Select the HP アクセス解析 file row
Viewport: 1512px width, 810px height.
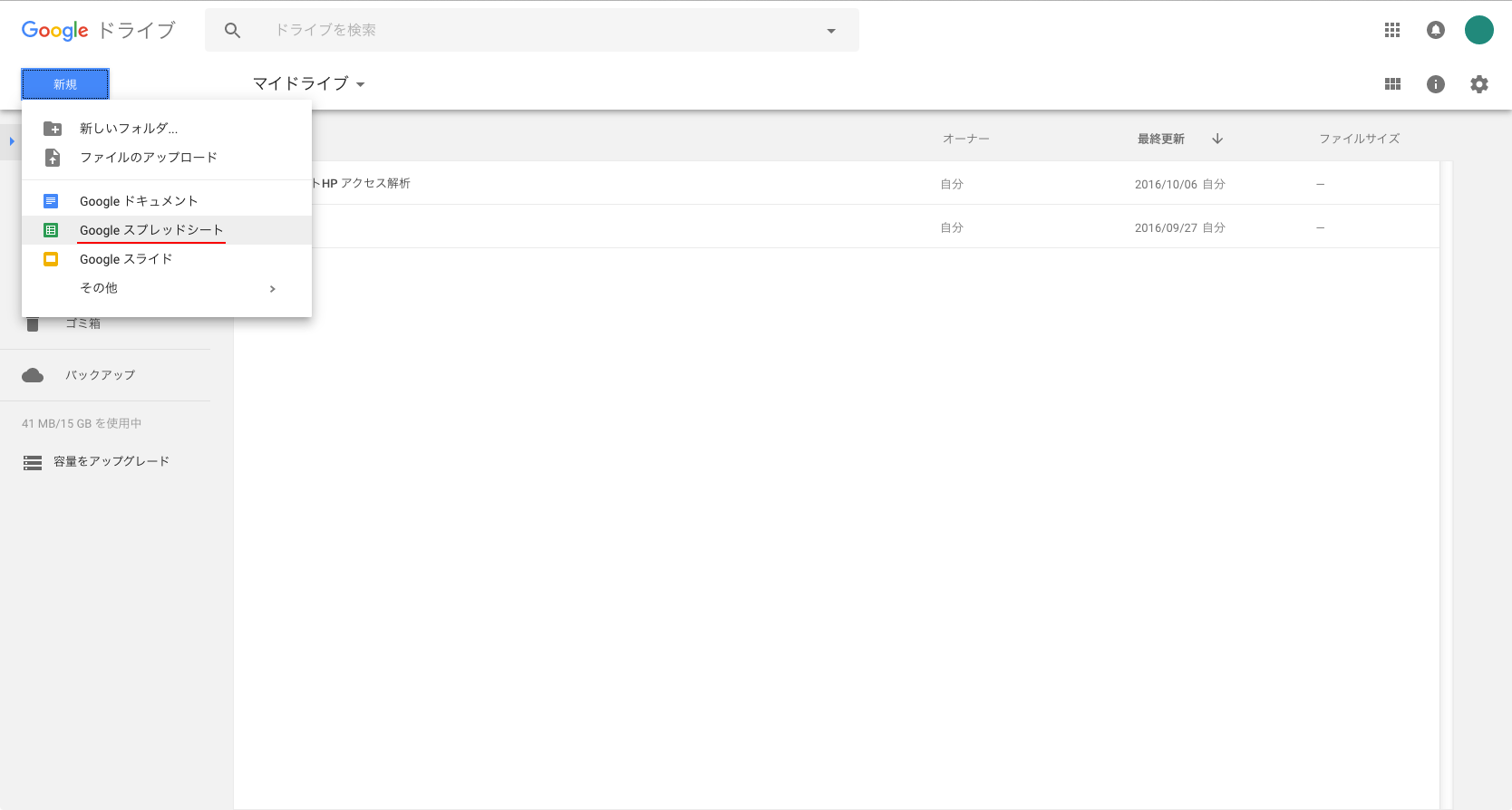[x=837, y=184]
